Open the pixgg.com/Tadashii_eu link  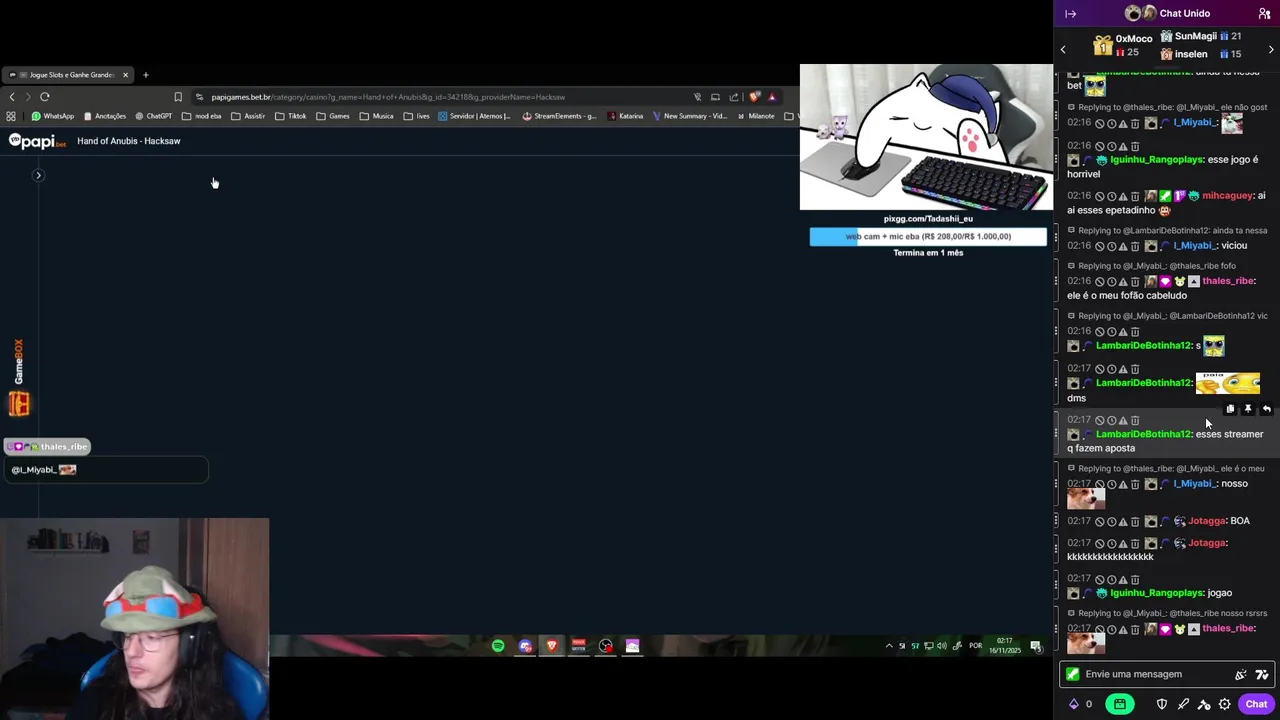[x=928, y=219]
